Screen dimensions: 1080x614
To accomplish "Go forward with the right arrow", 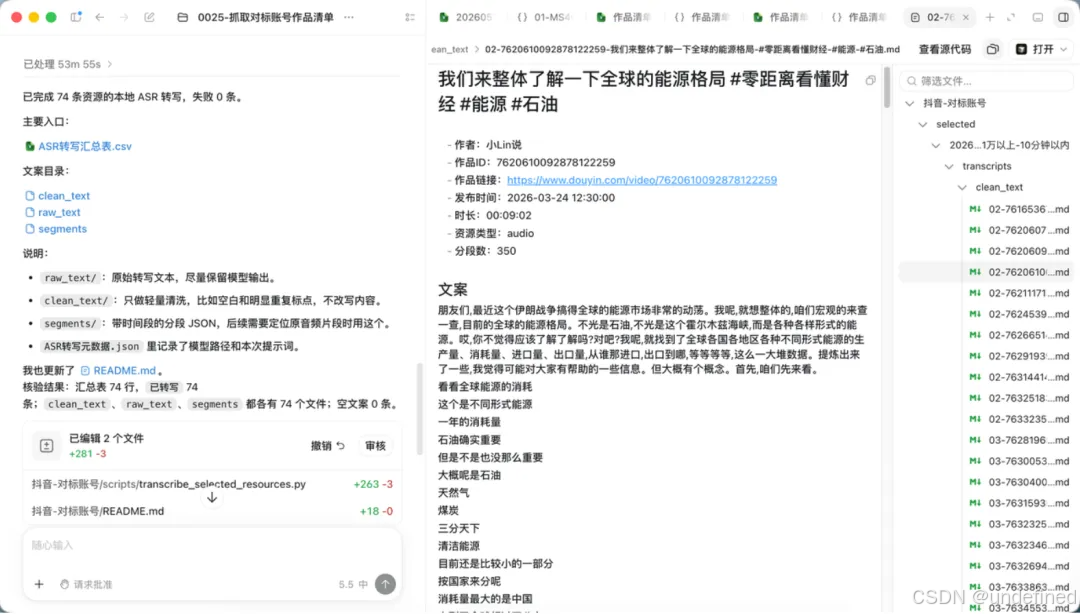I will 124,17.
